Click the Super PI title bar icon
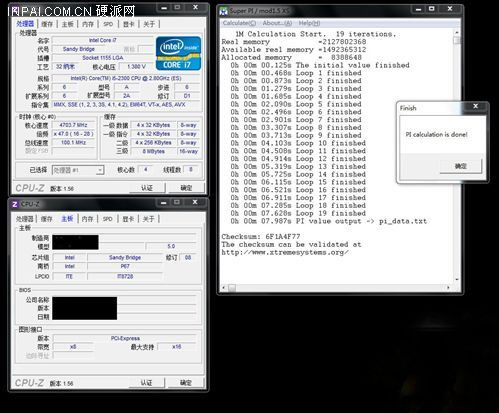This screenshot has width=499, height=413. pos(223,11)
